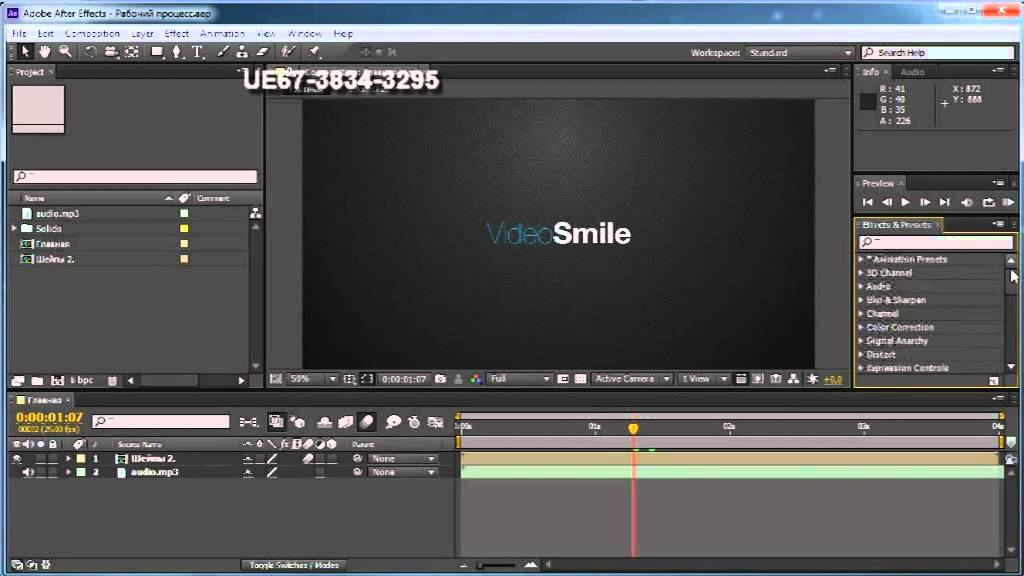Select the Hand tool
This screenshot has width=1024, height=576.
[44, 52]
